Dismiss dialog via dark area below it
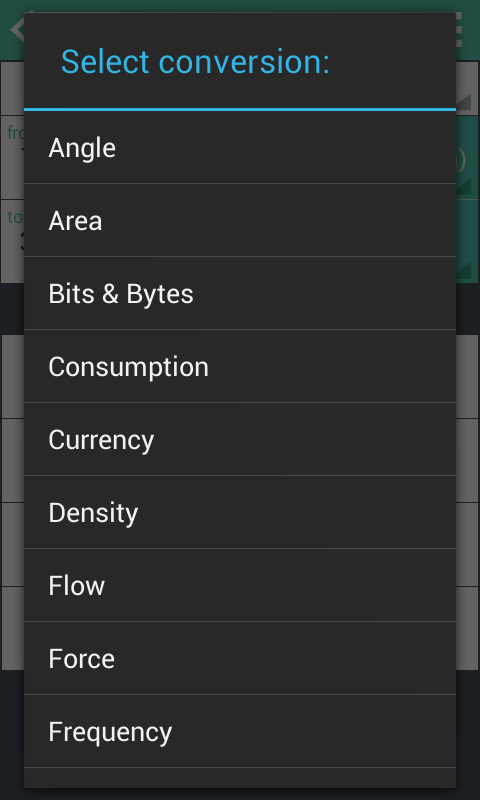Image resolution: width=480 pixels, height=800 pixels. [240, 794]
